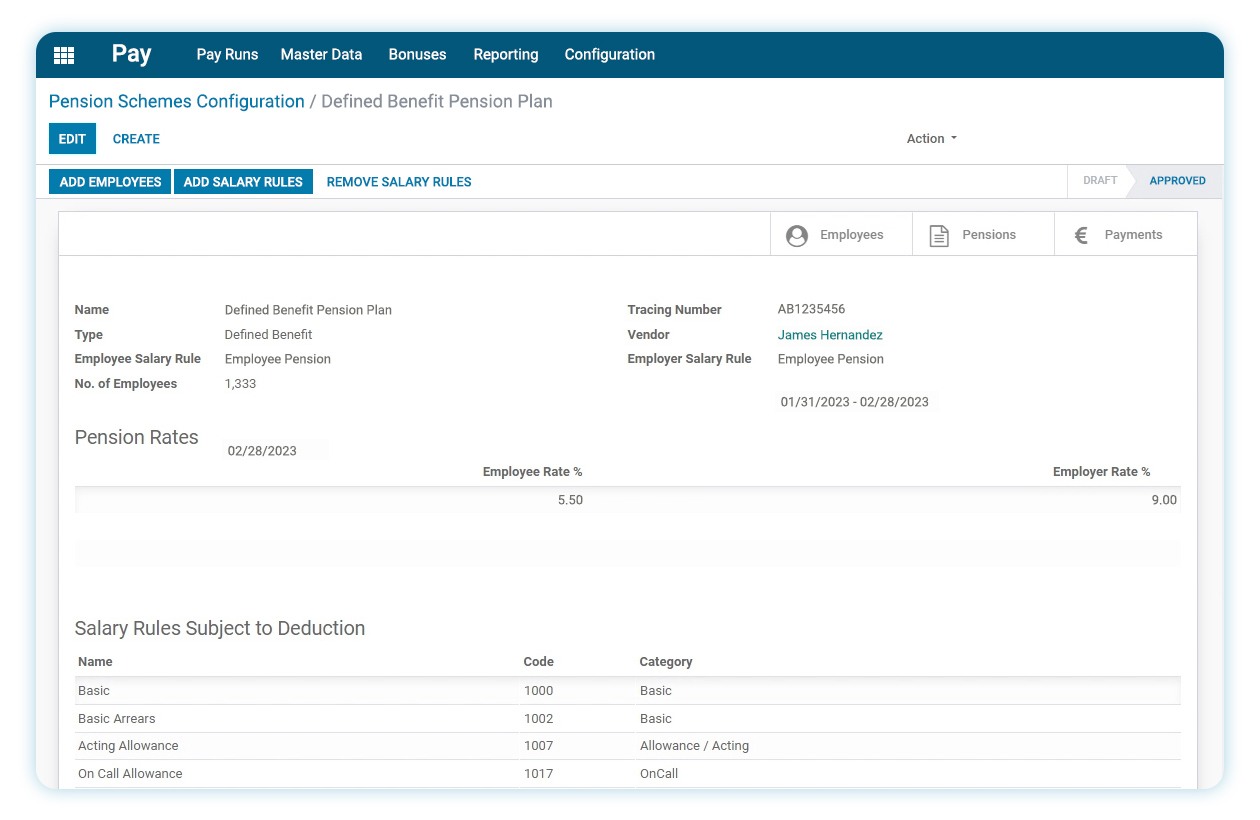Click the 02/28/2023 date field
The width and height of the screenshot is (1260, 820).
click(x=262, y=450)
